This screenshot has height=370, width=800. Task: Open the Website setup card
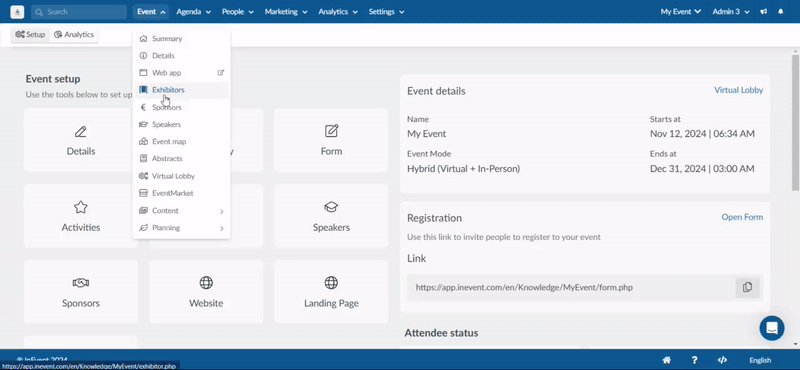(x=206, y=291)
